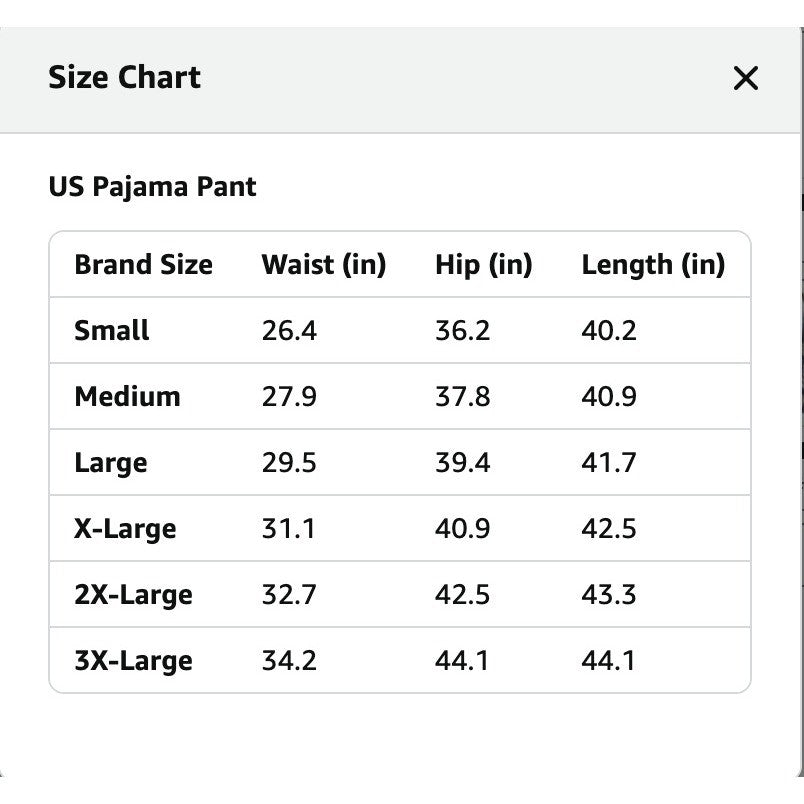Click the 2X-Large length value 43.3
804x804 pixels.
[609, 595]
